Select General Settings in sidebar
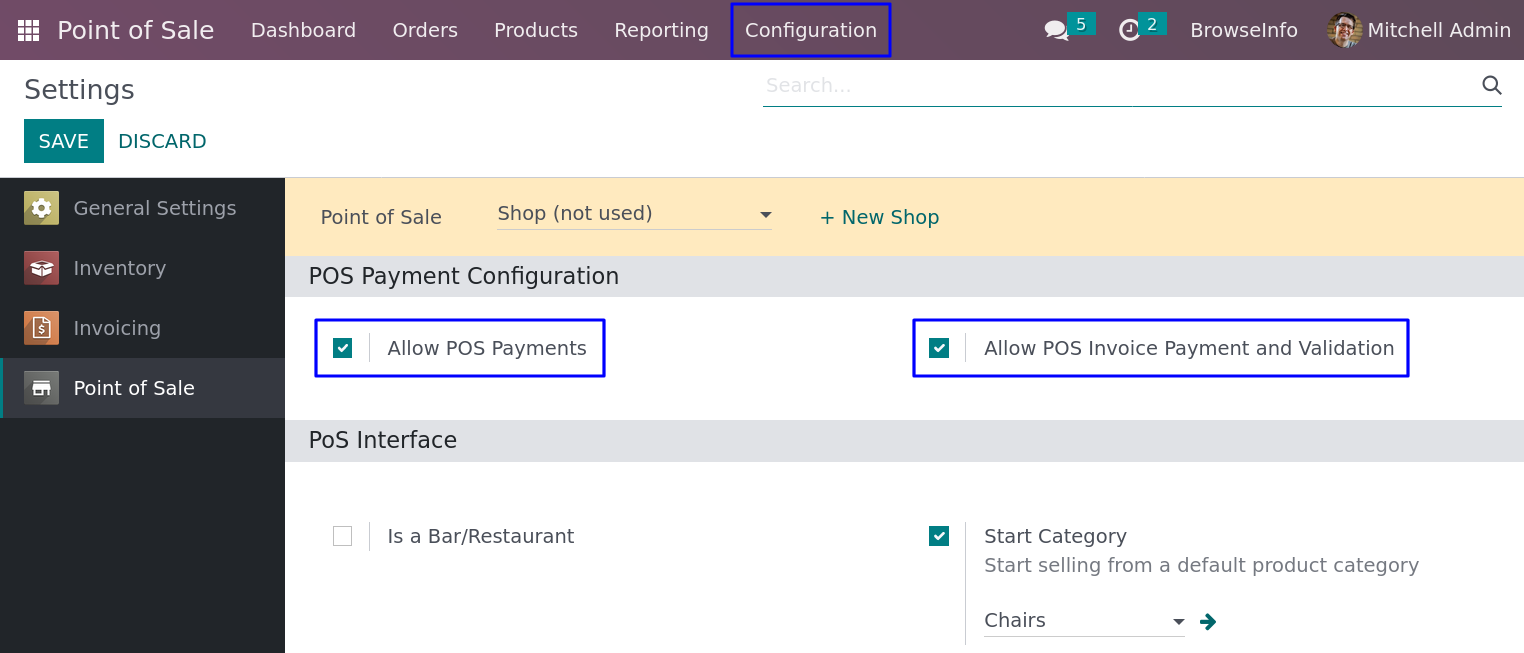This screenshot has width=1524, height=653. pyautogui.click(x=142, y=208)
